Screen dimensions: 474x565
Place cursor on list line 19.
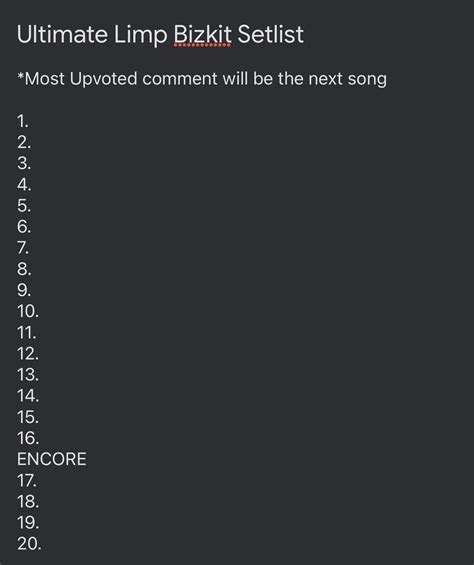tap(28, 522)
